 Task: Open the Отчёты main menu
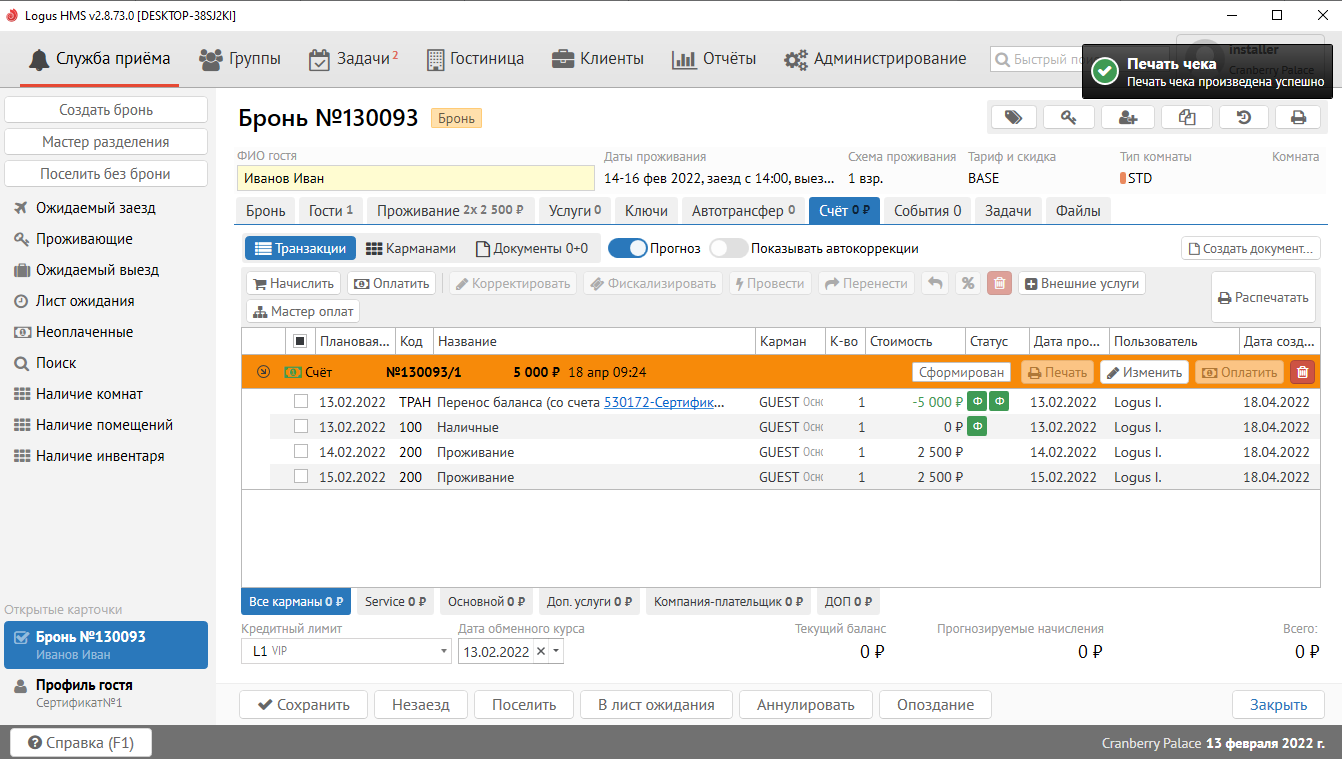click(714, 59)
